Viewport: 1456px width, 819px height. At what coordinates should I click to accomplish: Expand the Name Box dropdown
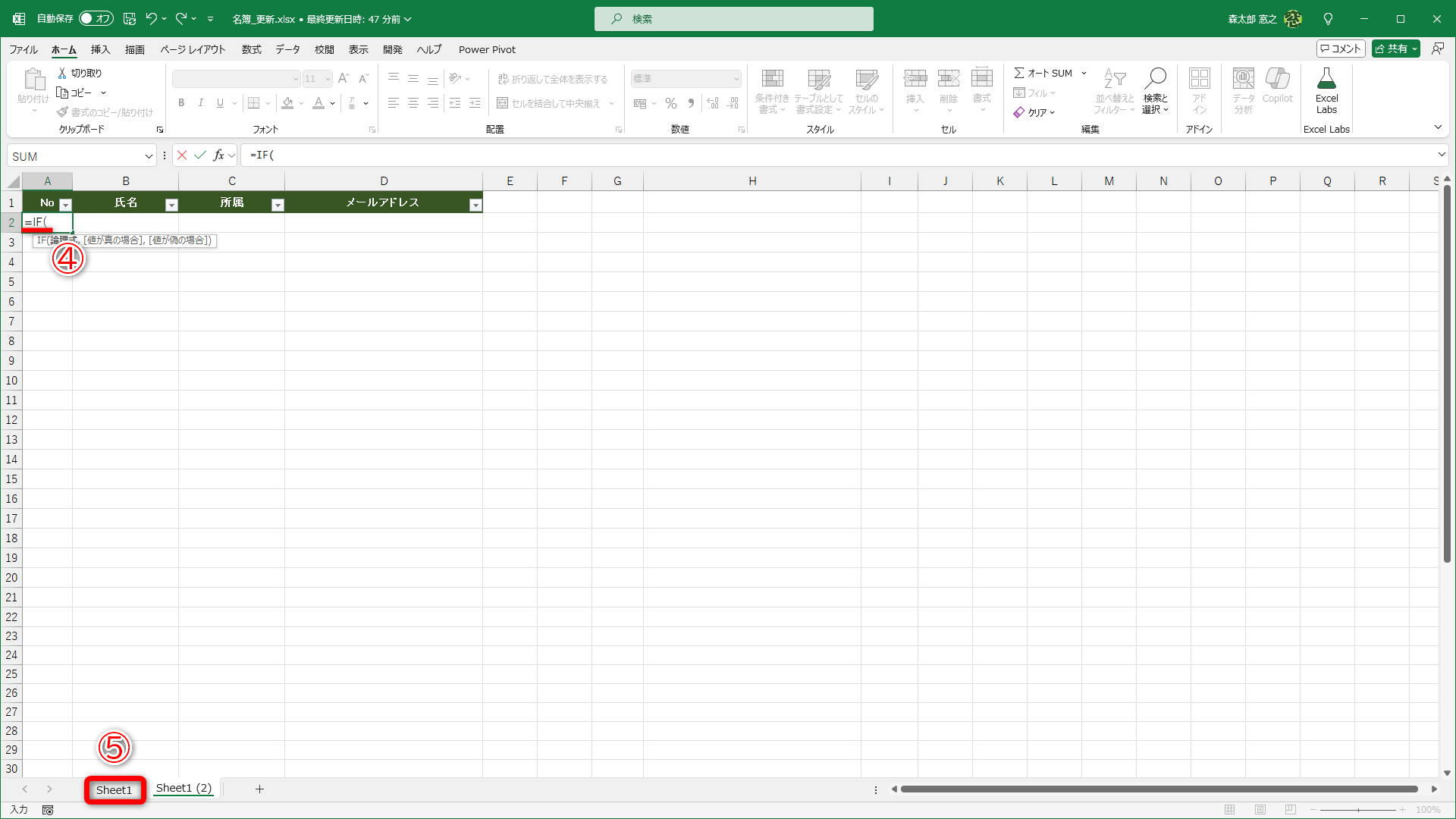coord(149,156)
